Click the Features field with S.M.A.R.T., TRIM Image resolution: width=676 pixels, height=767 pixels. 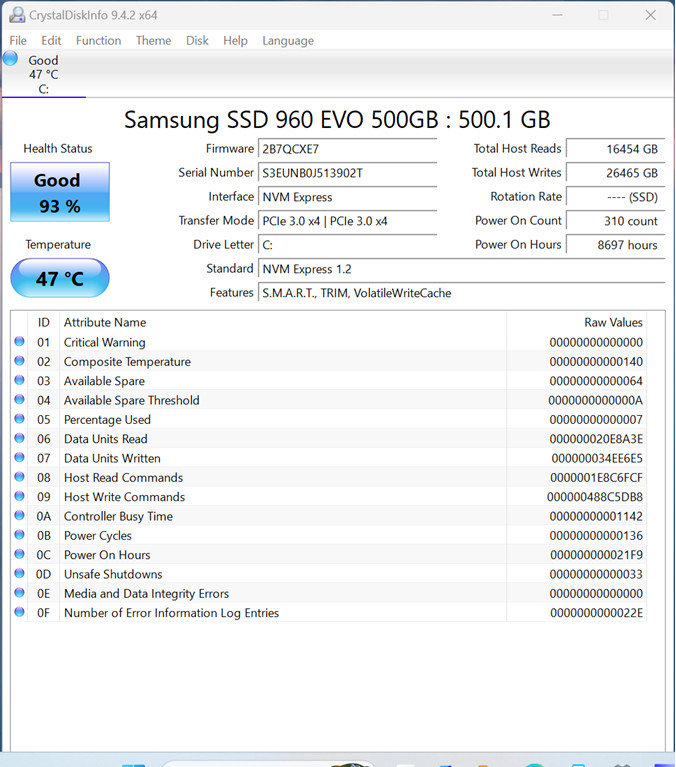tap(461, 293)
